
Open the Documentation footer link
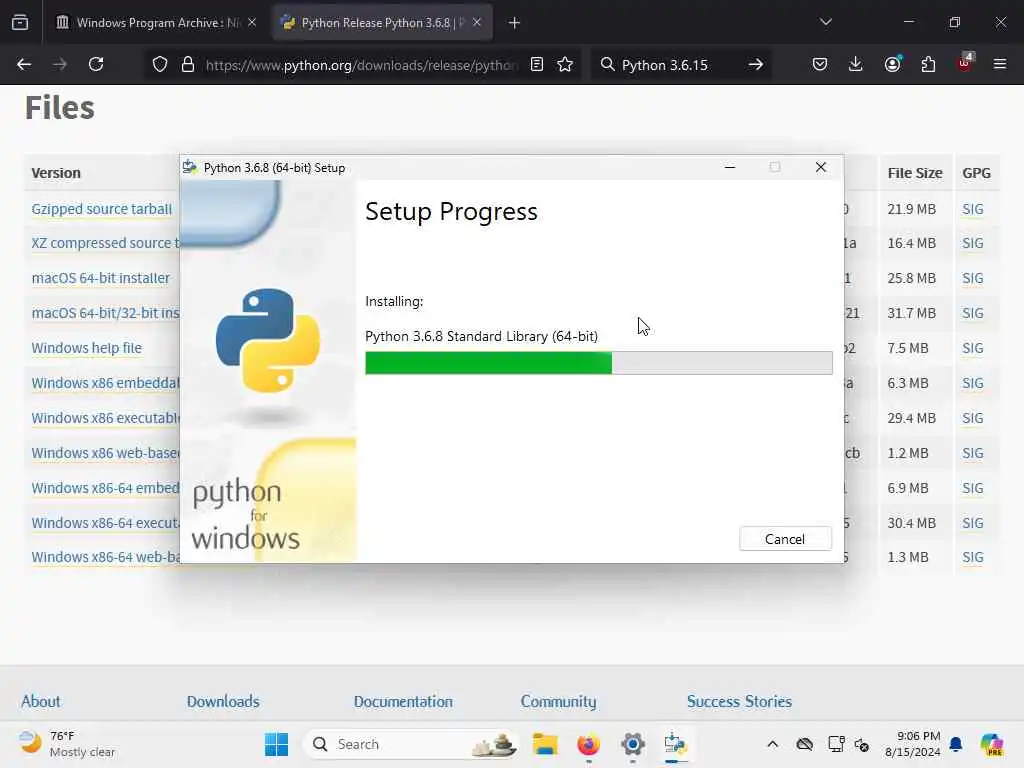(403, 701)
